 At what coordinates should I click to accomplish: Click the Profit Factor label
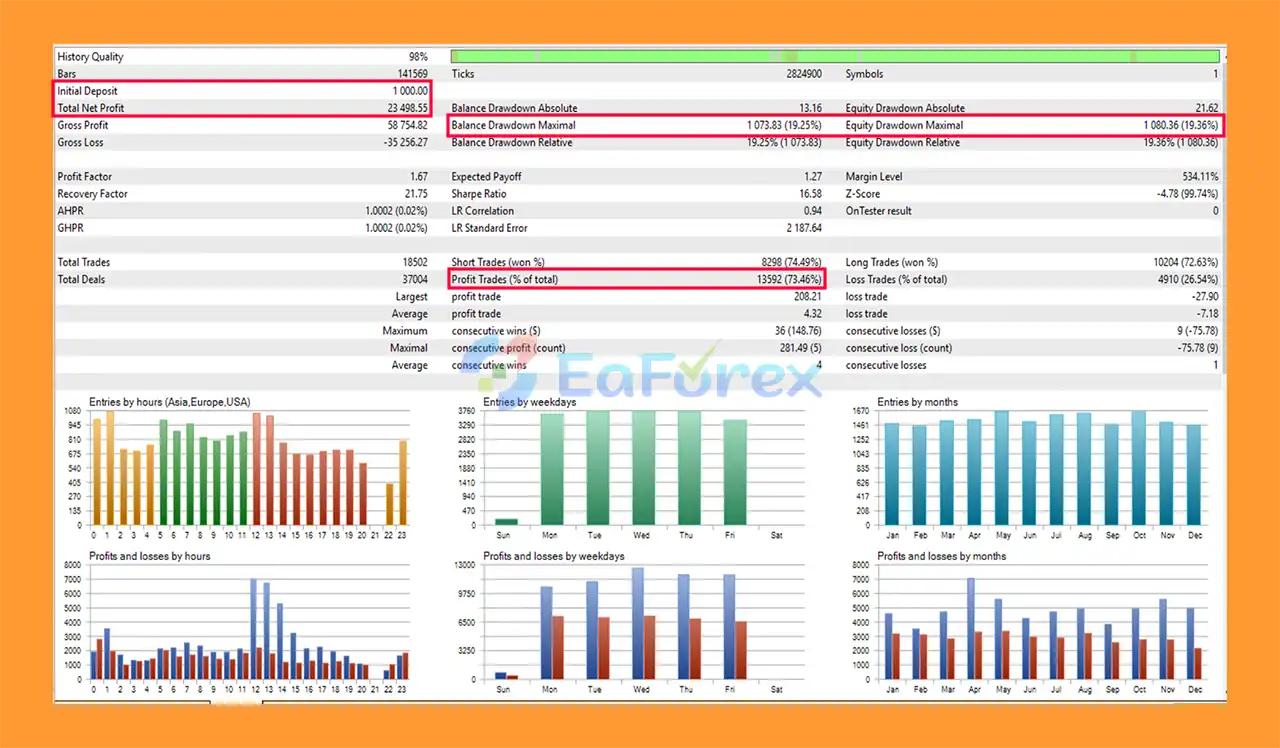click(x=86, y=177)
